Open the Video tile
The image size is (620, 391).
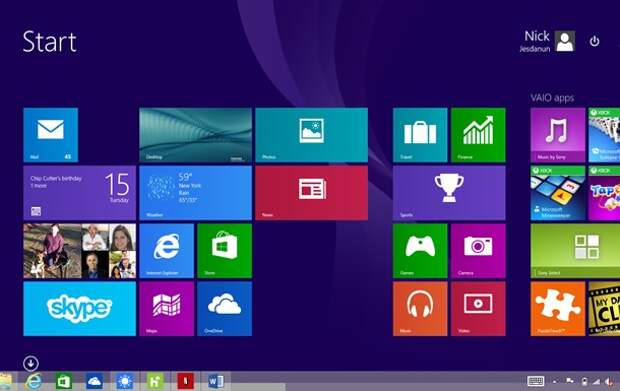478,309
